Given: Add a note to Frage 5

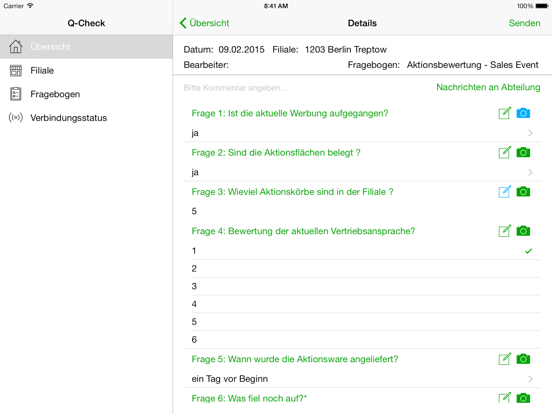Looking at the screenshot, I should [504, 359].
